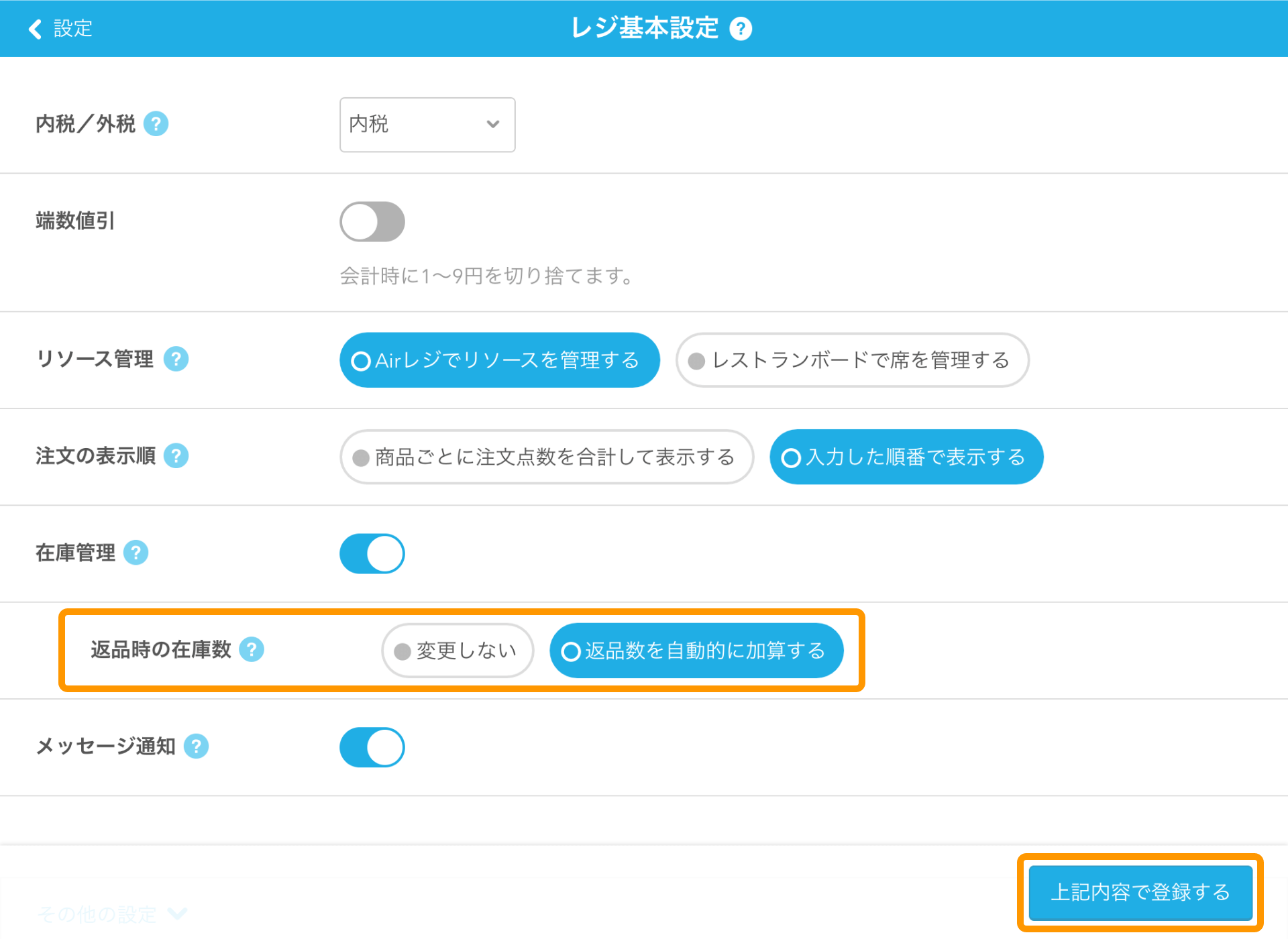Screen dimensions: 1288x939
Task: Select 返品数を自動的に加算する option
Action: (696, 651)
